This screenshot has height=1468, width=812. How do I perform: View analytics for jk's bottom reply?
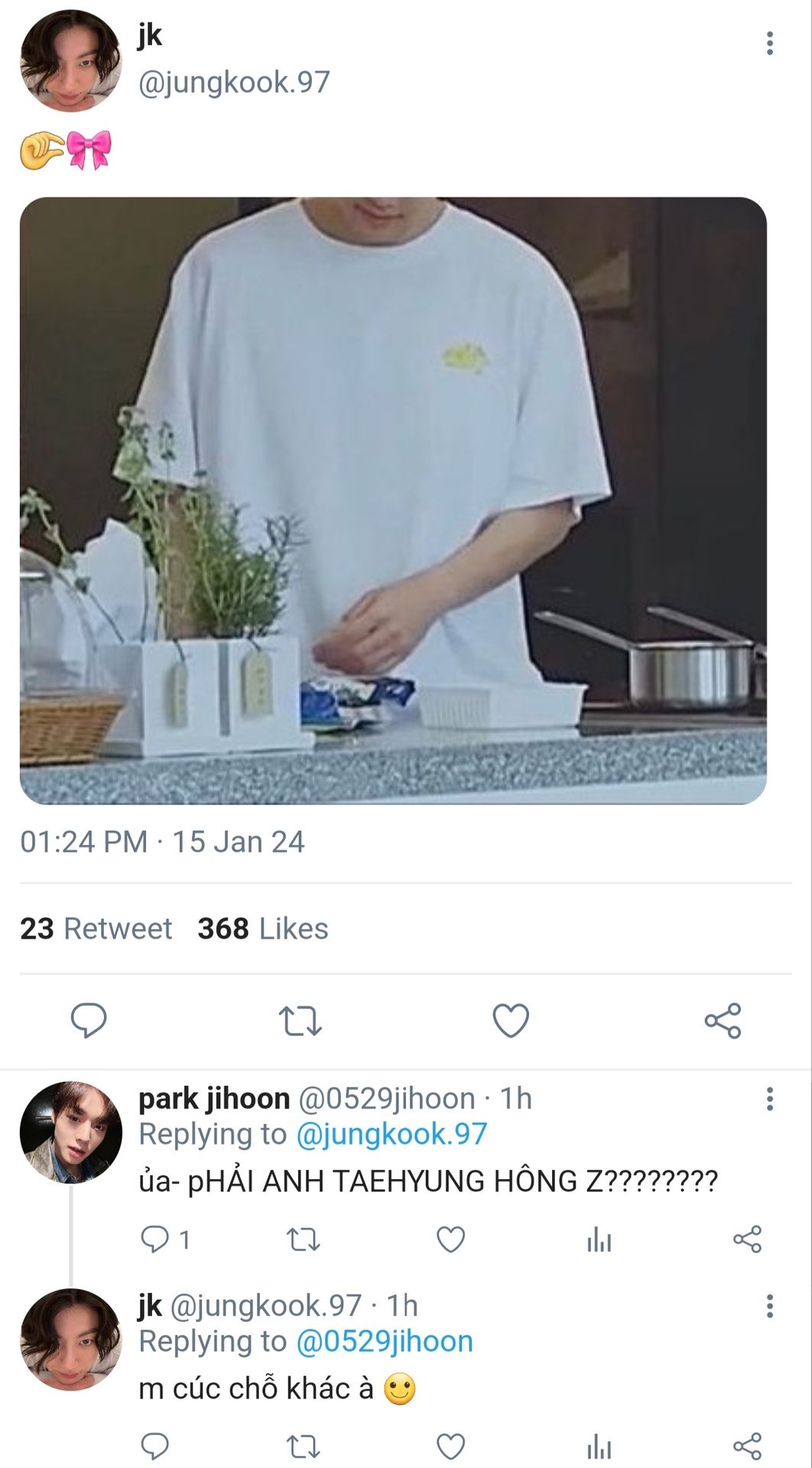tap(599, 1447)
